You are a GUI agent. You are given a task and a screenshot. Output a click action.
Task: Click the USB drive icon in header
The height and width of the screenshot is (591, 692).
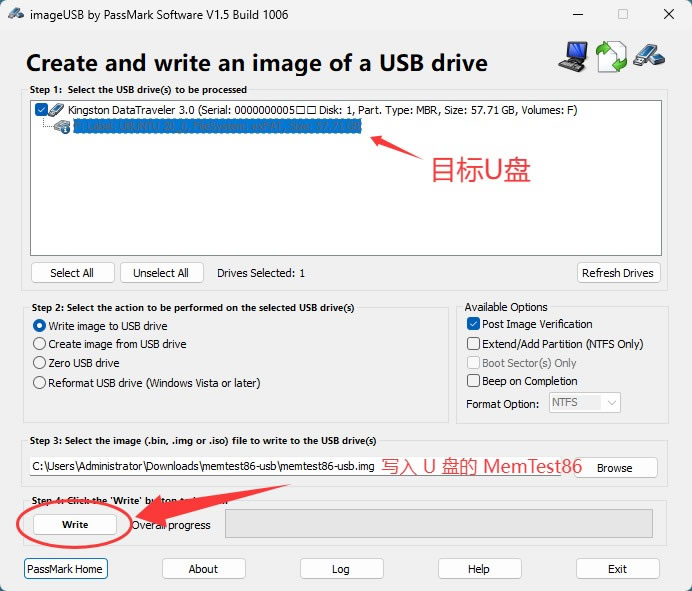649,56
